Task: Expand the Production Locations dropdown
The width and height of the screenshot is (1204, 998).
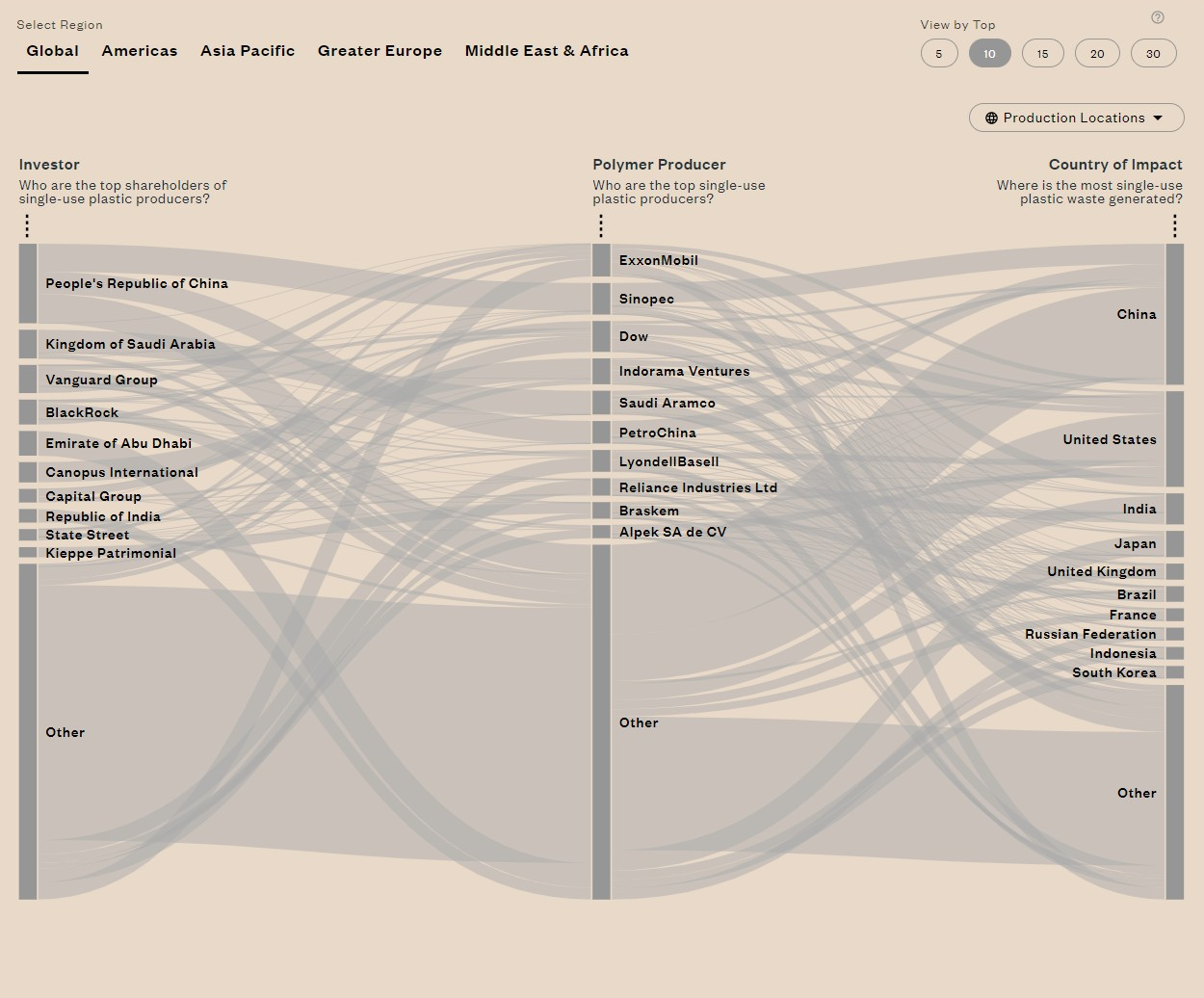Action: [1075, 118]
